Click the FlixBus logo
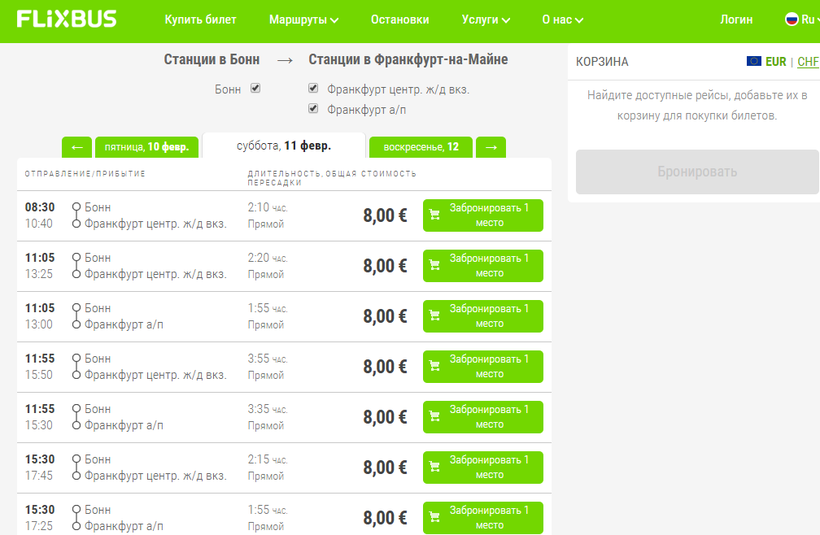The height and width of the screenshot is (535, 820). coord(66,19)
